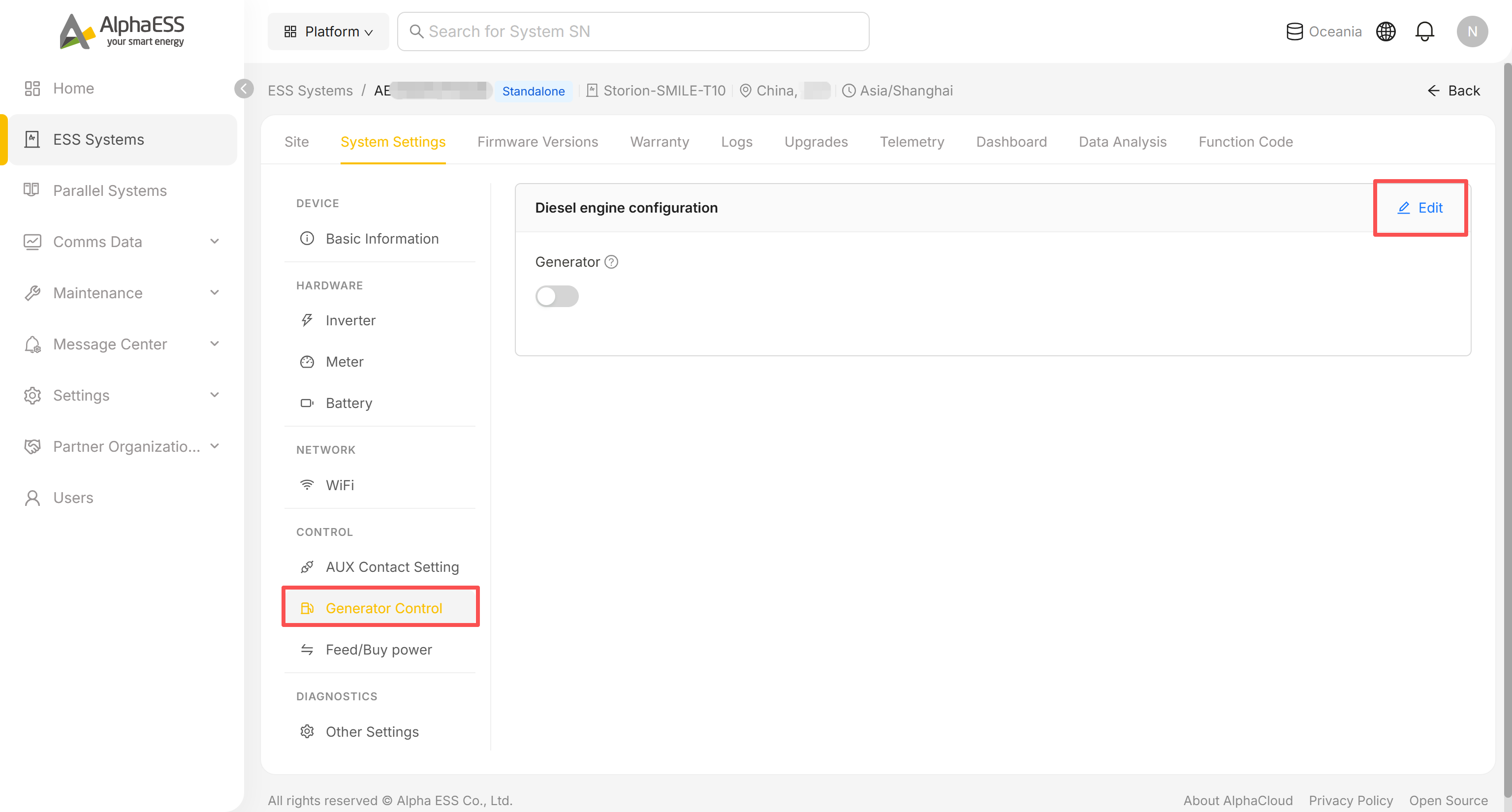Open the language globe icon

1386,31
